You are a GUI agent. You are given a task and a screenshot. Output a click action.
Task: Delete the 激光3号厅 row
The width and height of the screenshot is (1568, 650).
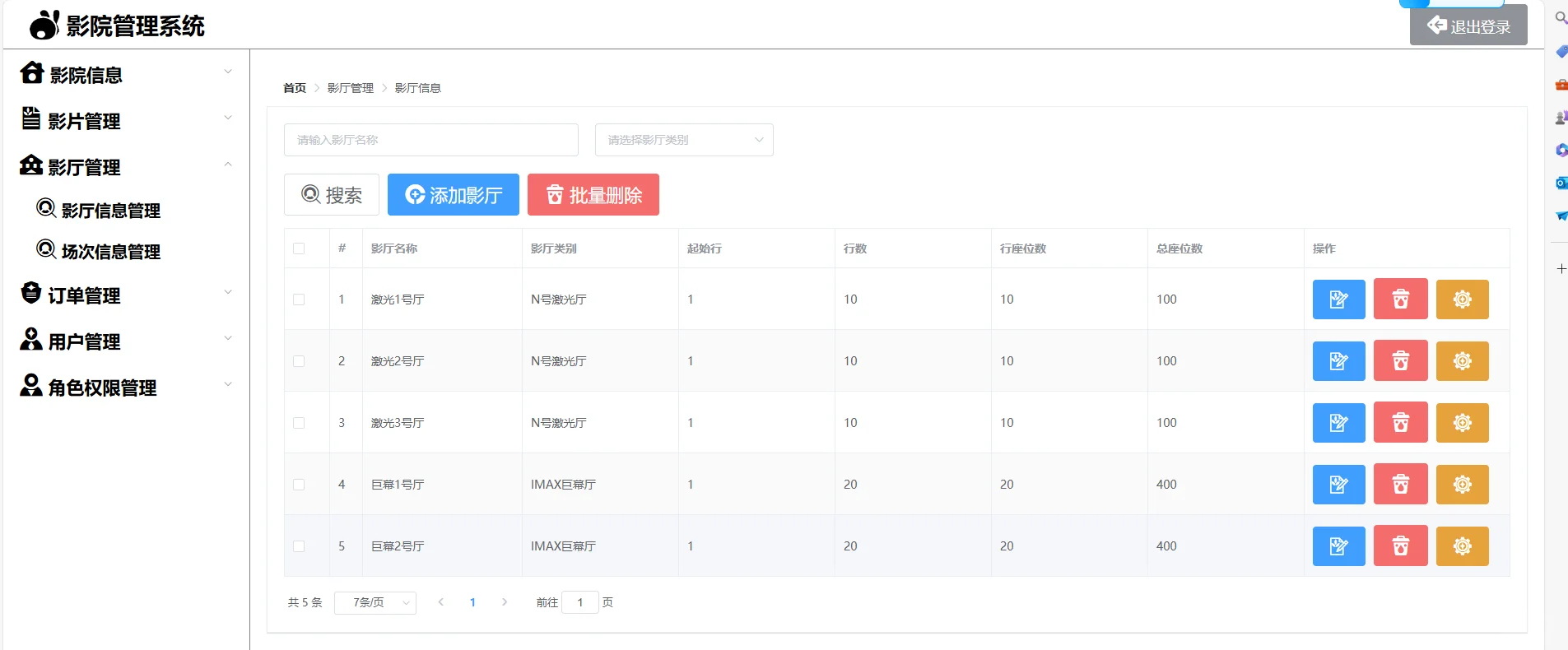1400,423
